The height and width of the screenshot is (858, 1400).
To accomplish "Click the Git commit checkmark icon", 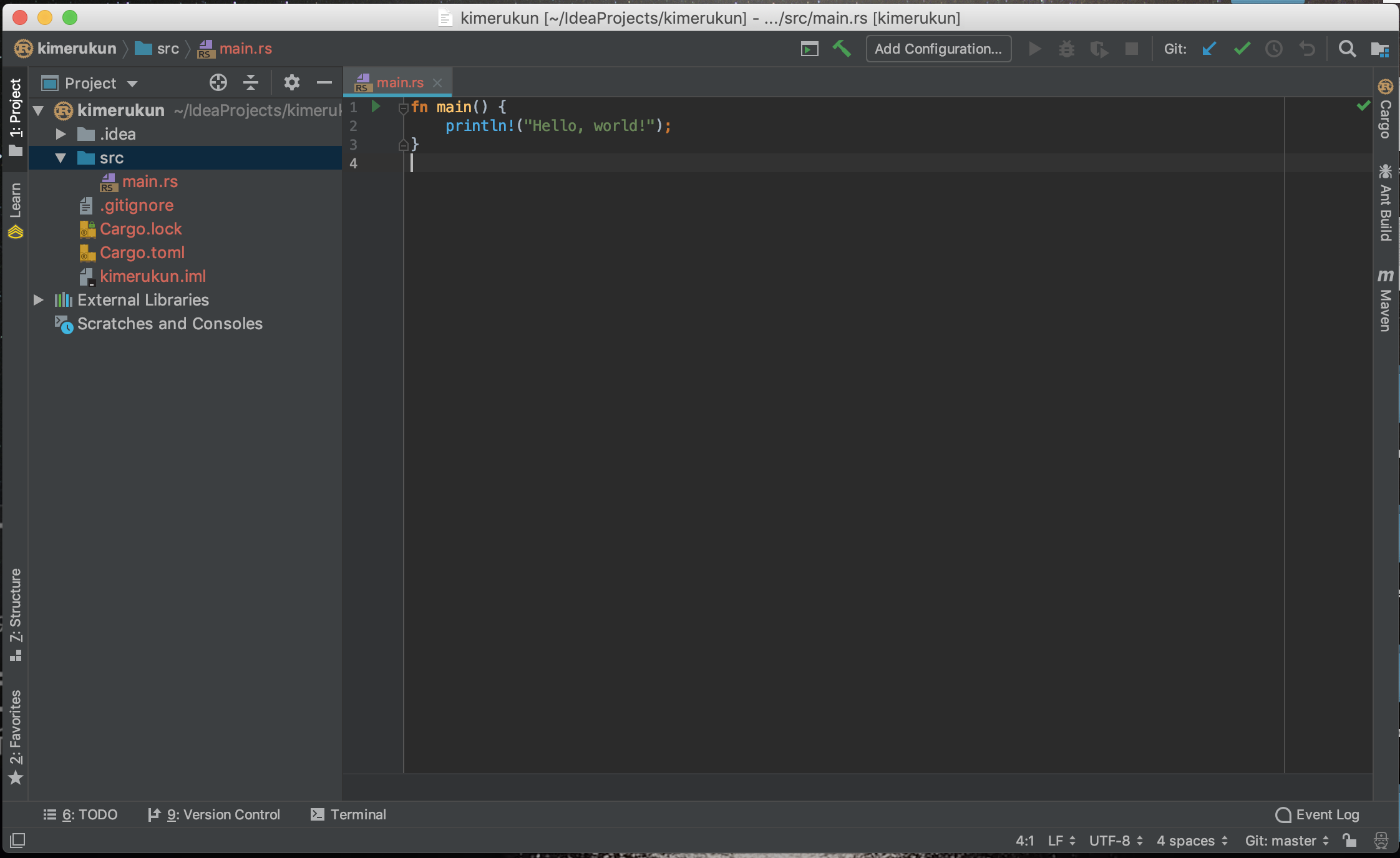I will (x=1242, y=49).
